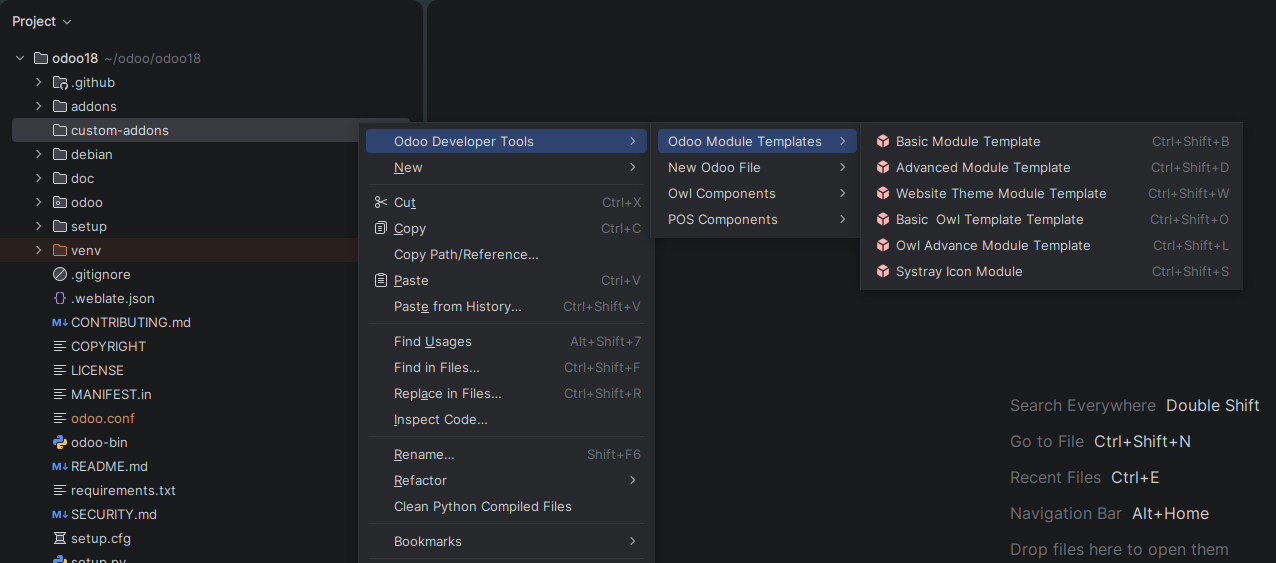This screenshot has width=1276, height=563.
Task: Click the markdown icon of README.md
Action: 60,466
